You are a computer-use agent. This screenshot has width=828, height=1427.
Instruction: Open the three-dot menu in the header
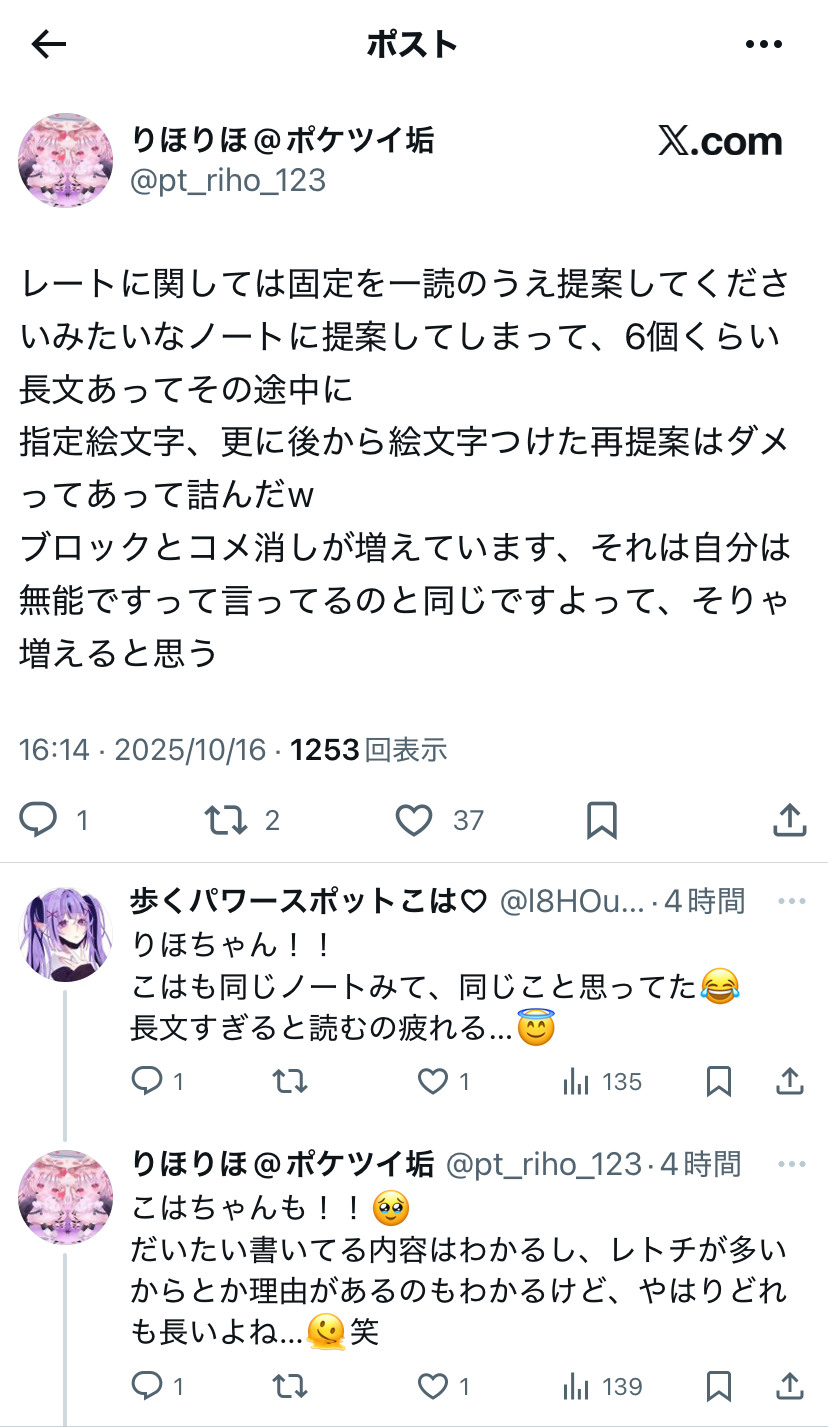(x=764, y=44)
